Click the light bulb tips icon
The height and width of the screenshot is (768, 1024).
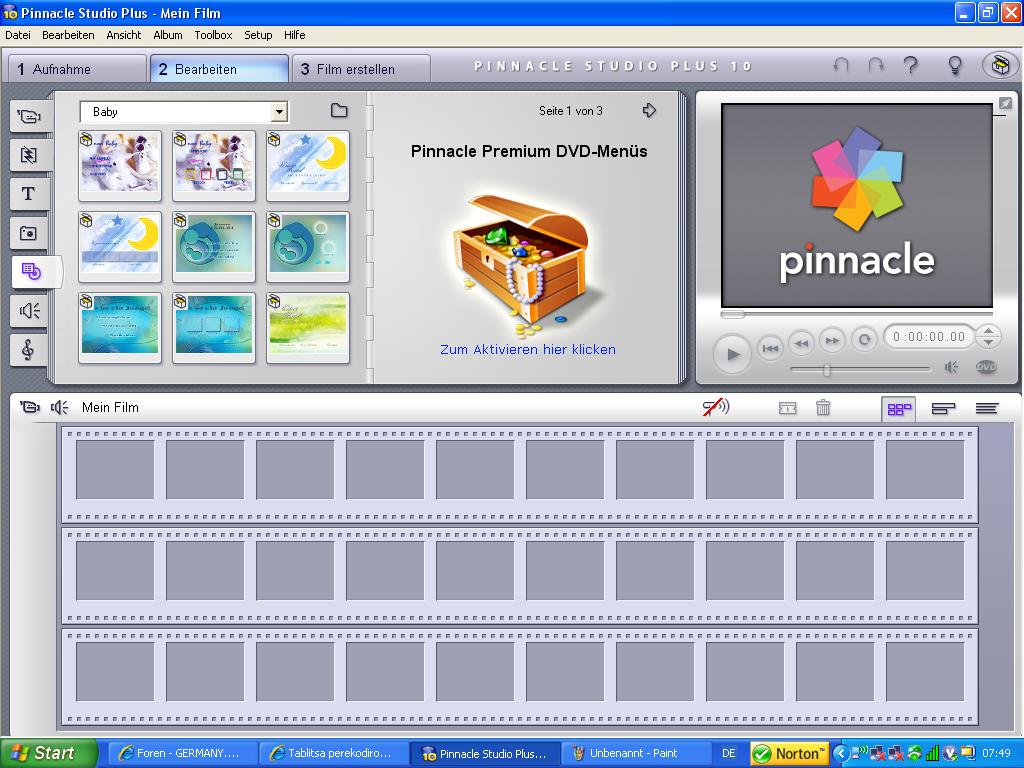955,65
